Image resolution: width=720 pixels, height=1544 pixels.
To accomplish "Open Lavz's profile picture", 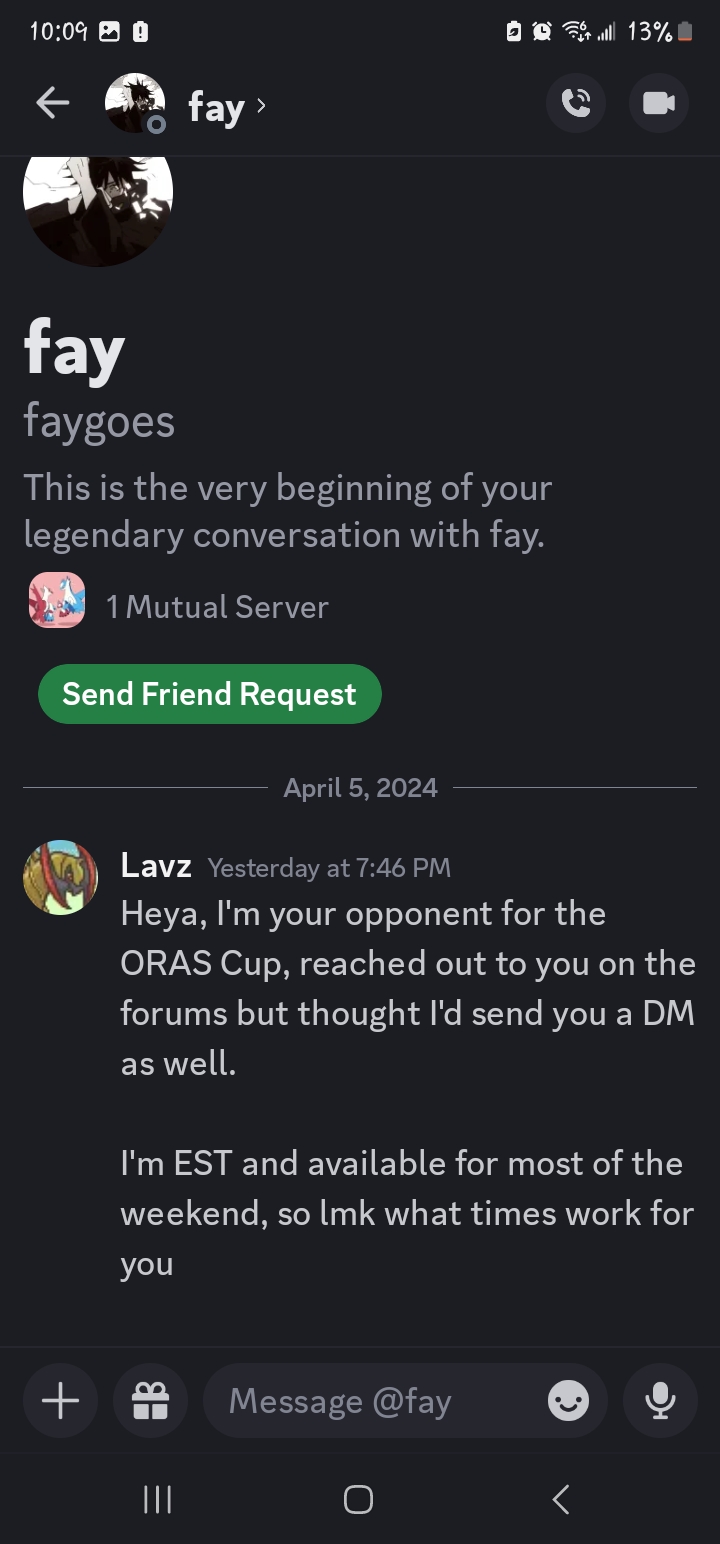I will click(x=60, y=877).
